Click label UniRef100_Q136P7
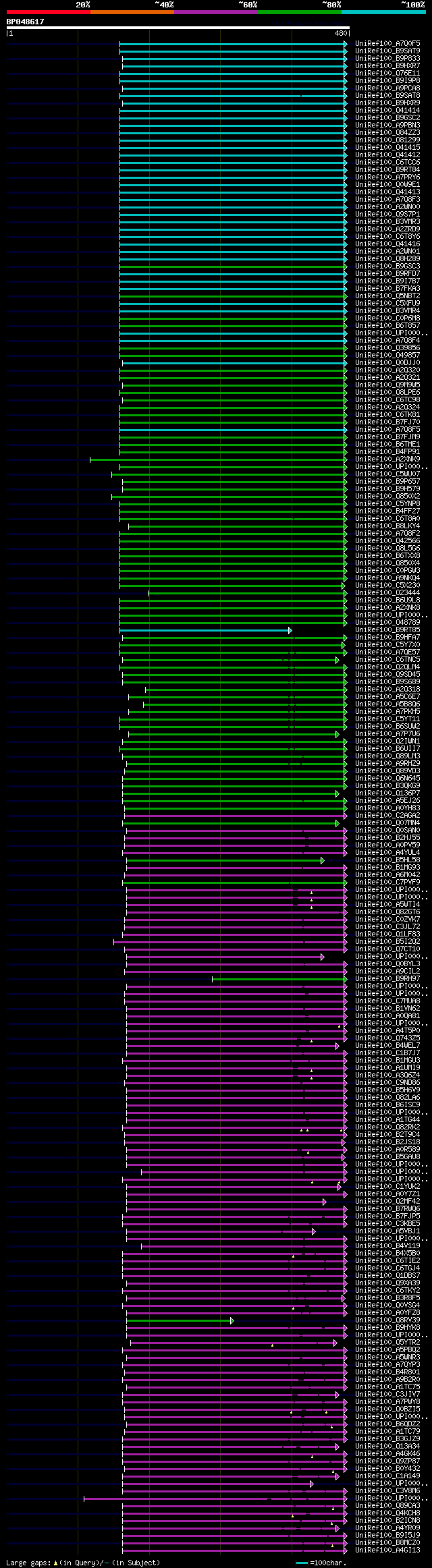The height and width of the screenshot is (1568, 432). tap(387, 793)
